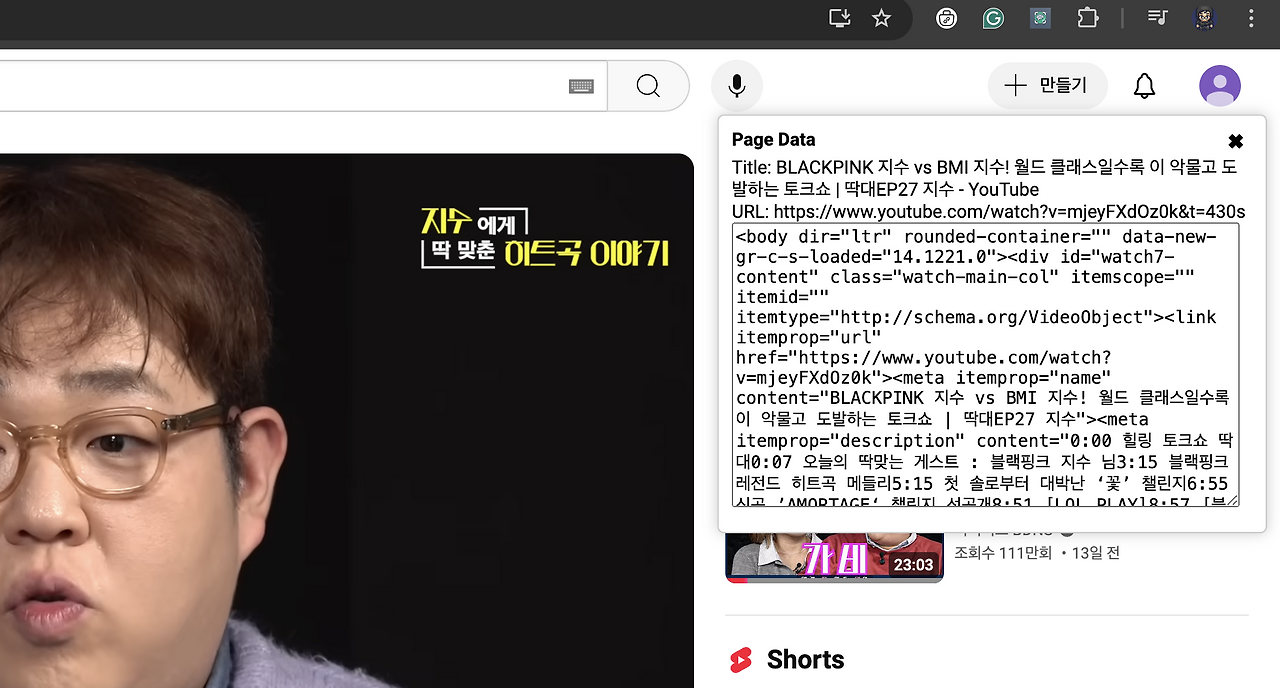Bookmark this page with the star icon
Image resolution: width=1280 pixels, height=688 pixels.
click(881, 18)
